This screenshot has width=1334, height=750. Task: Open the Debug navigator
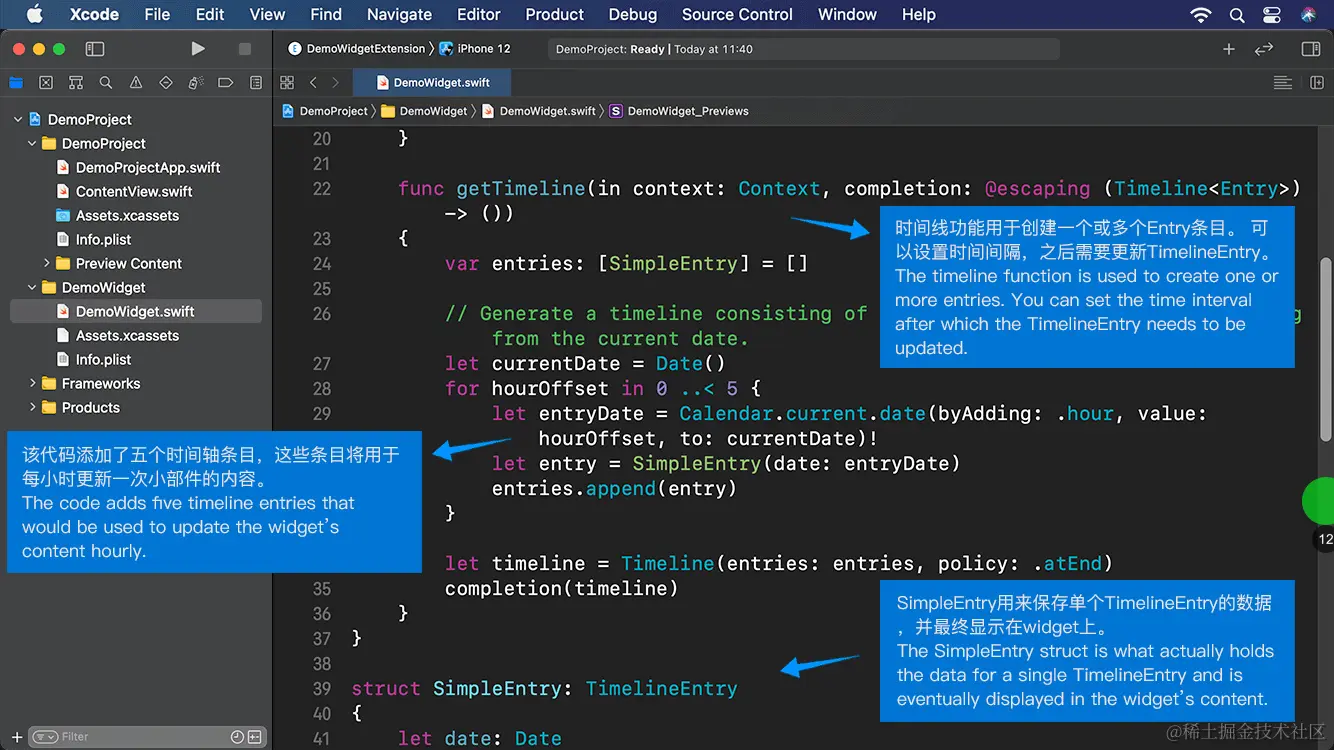click(x=196, y=83)
